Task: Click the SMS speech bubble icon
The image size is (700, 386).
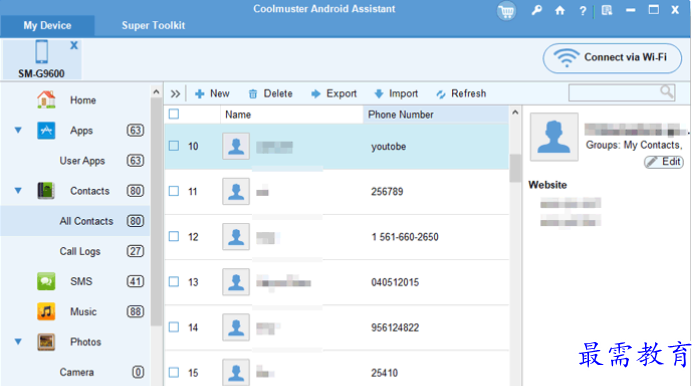Action: coord(46,281)
